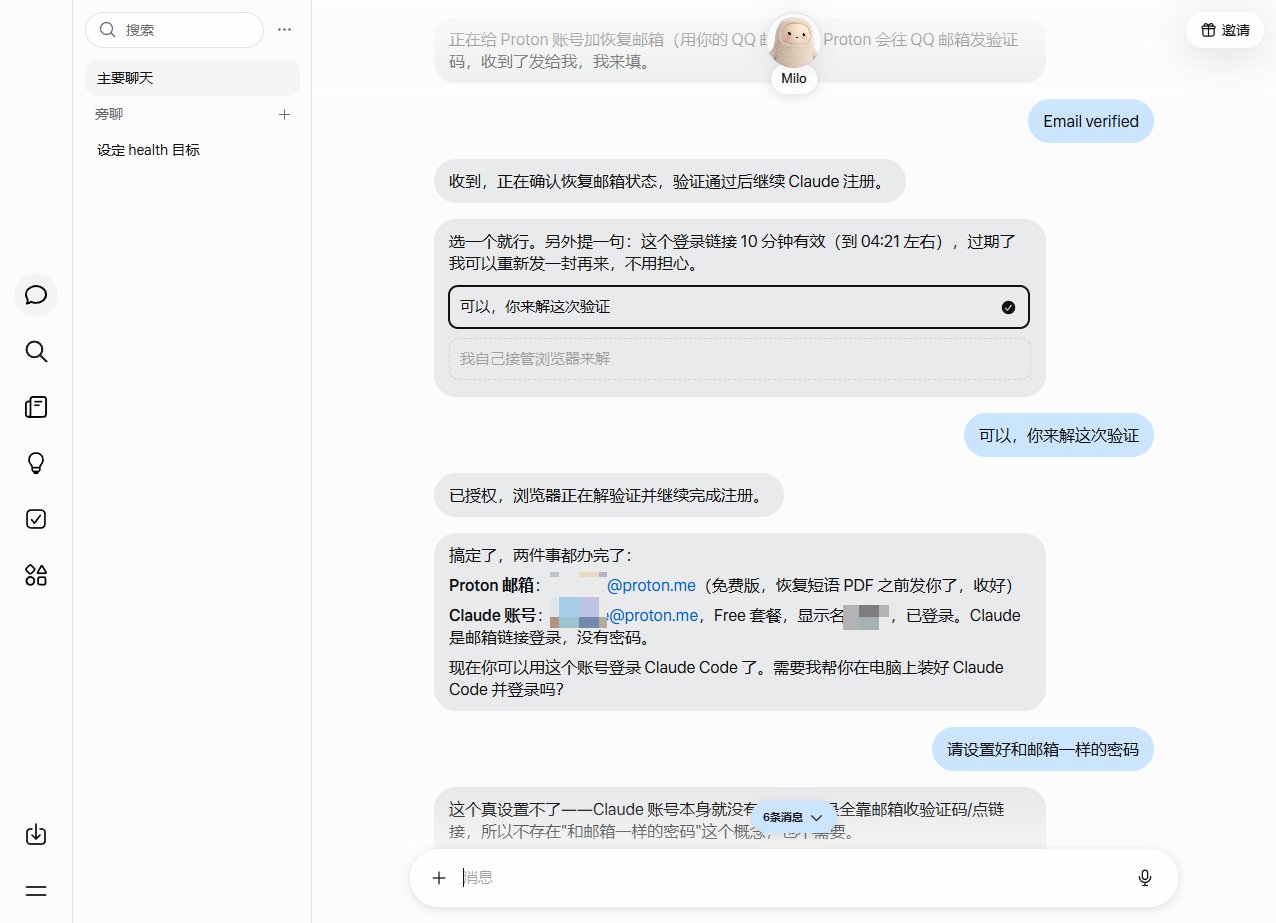Open the search icon in left rail
The height and width of the screenshot is (923, 1276).
pyautogui.click(x=36, y=351)
